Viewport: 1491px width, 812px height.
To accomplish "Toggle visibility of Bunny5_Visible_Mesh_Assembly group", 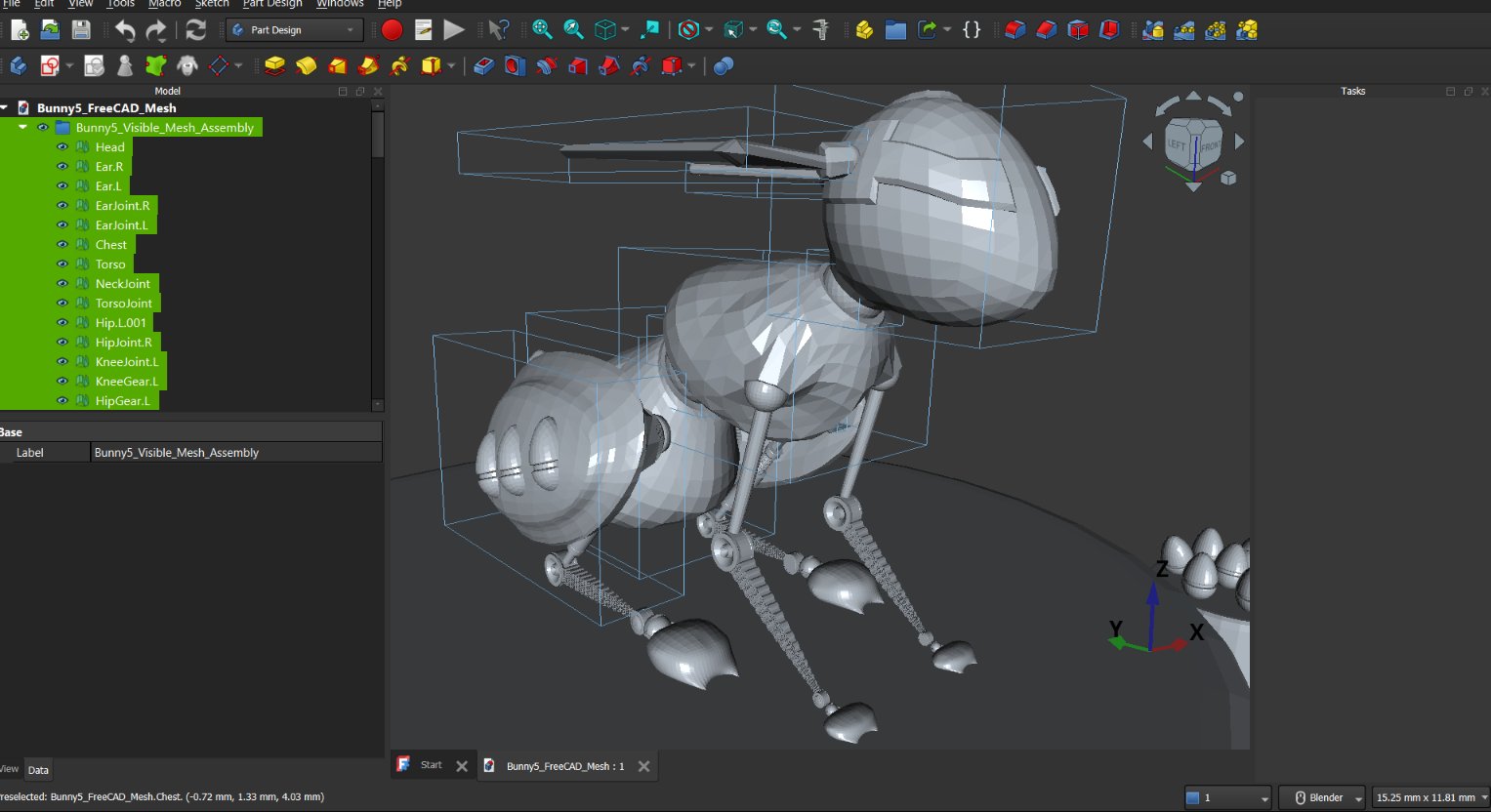I will coord(42,128).
